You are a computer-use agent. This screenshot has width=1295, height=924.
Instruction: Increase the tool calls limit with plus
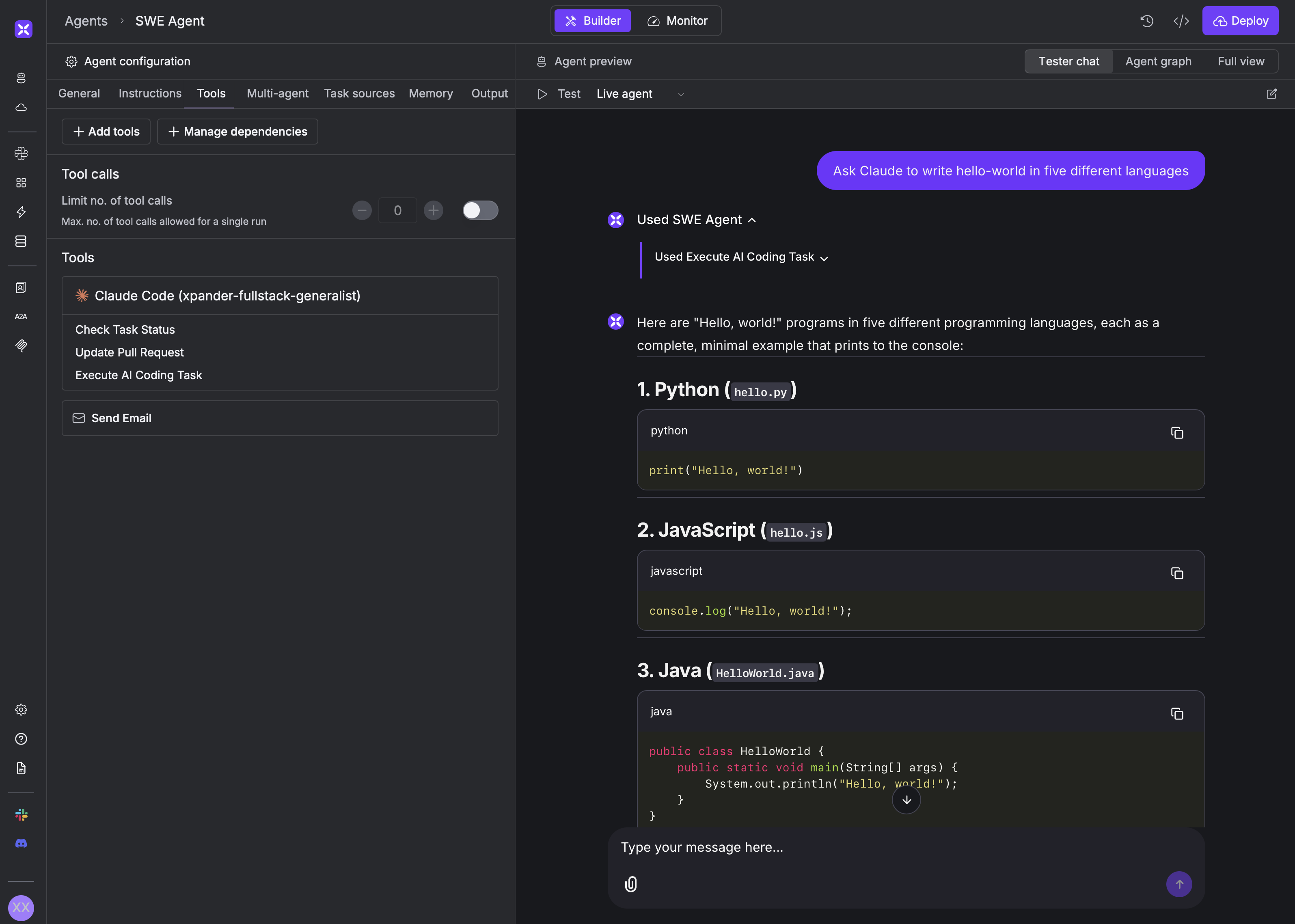tap(434, 211)
